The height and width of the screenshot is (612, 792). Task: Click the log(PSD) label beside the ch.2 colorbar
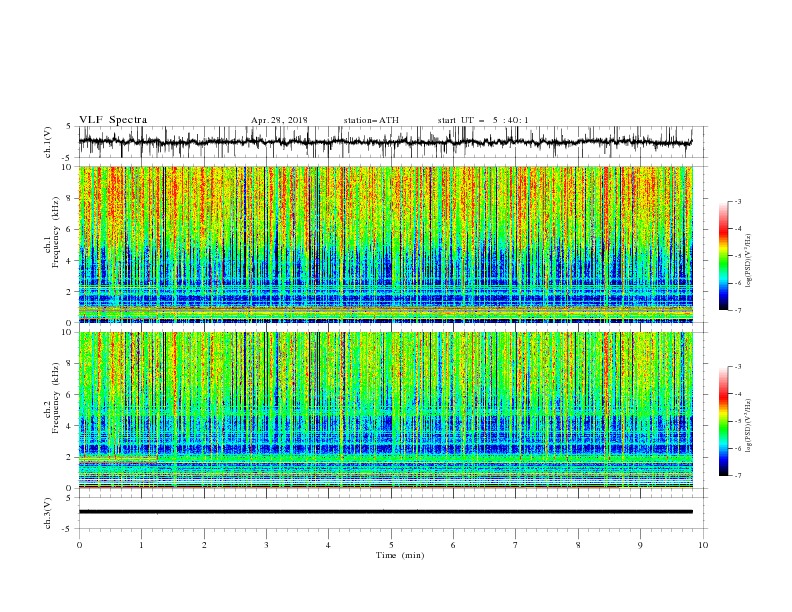pos(749,425)
